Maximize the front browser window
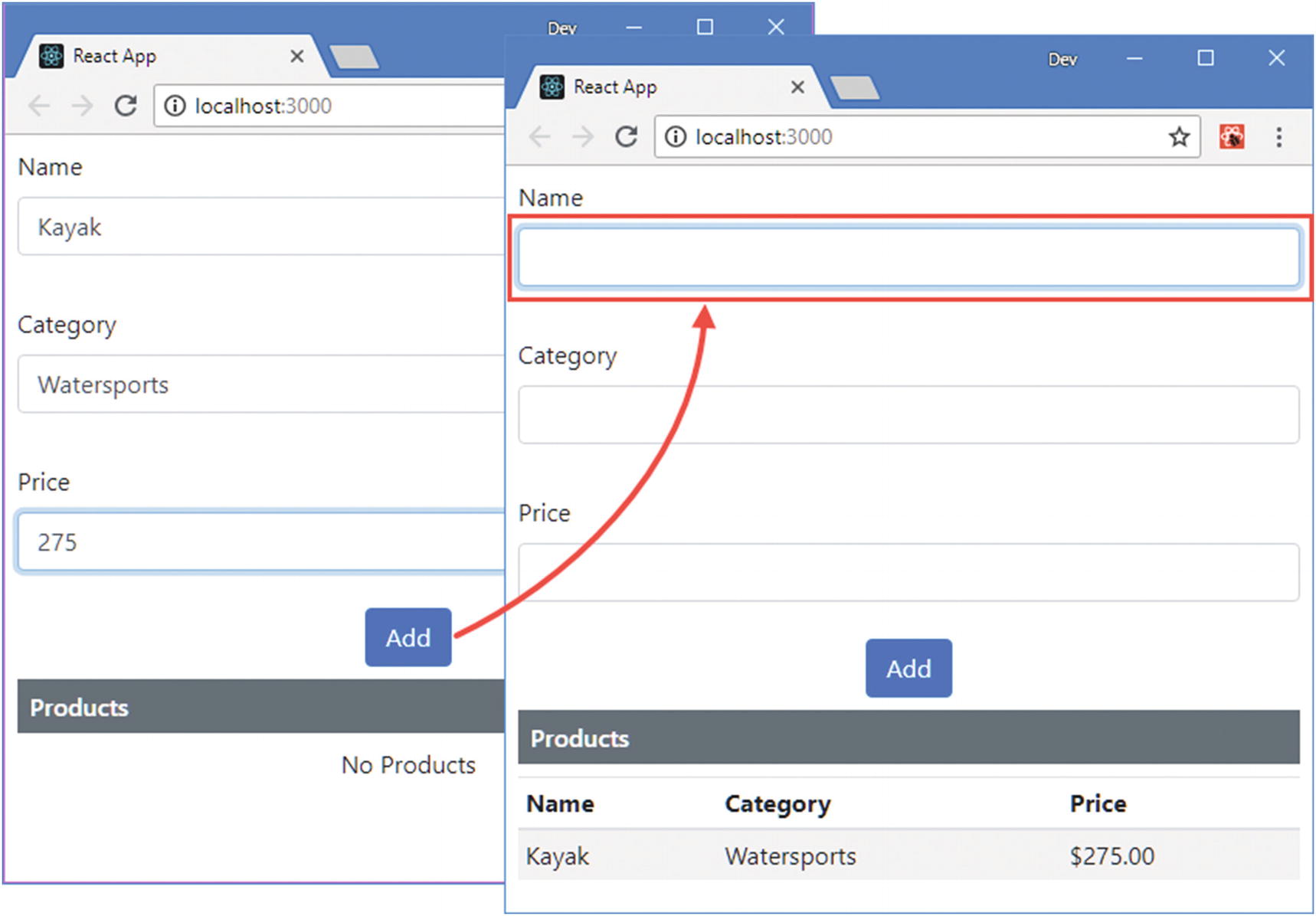This screenshot has width=1316, height=916. tap(1205, 58)
